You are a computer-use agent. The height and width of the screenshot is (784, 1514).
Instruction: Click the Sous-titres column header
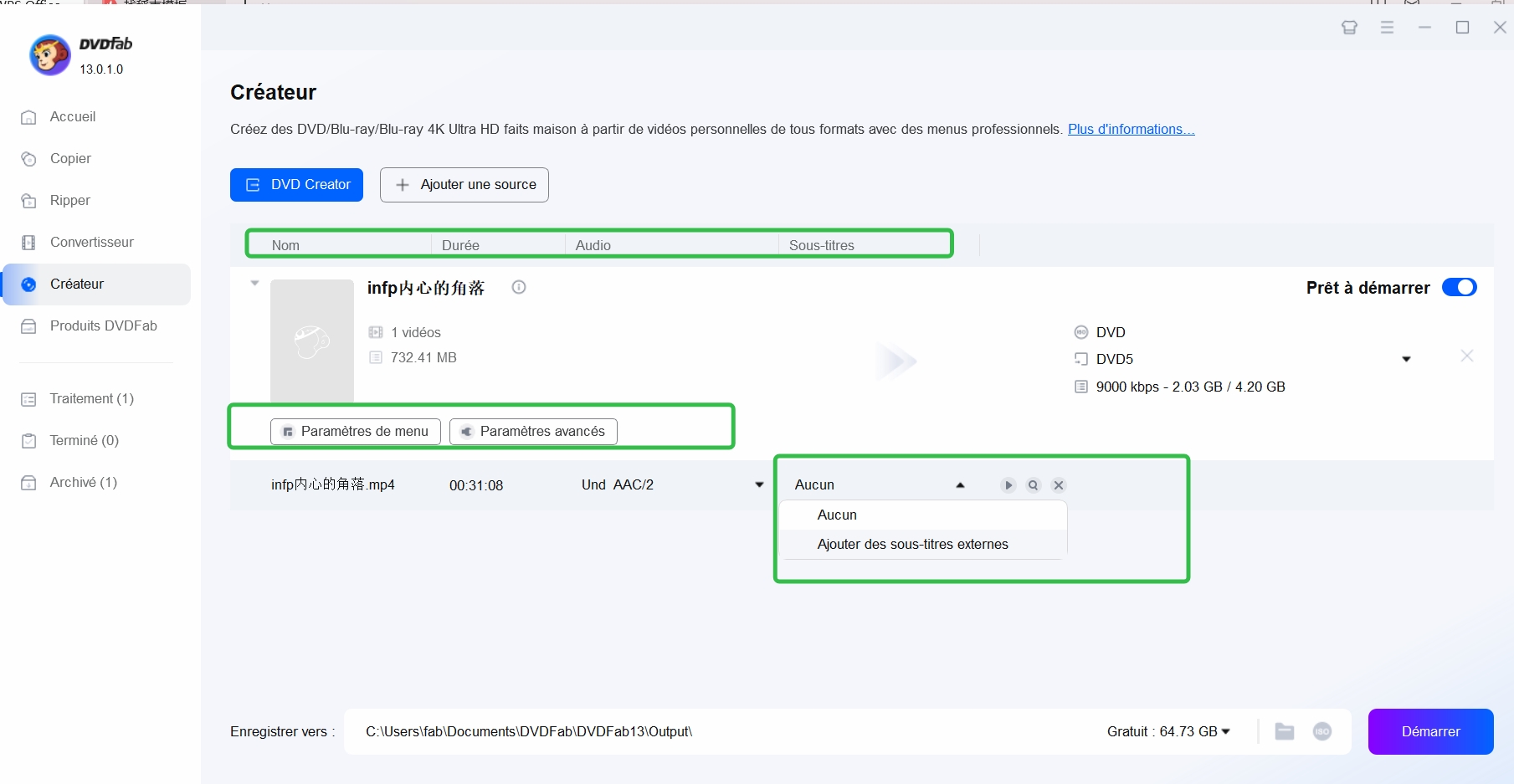pos(821,246)
